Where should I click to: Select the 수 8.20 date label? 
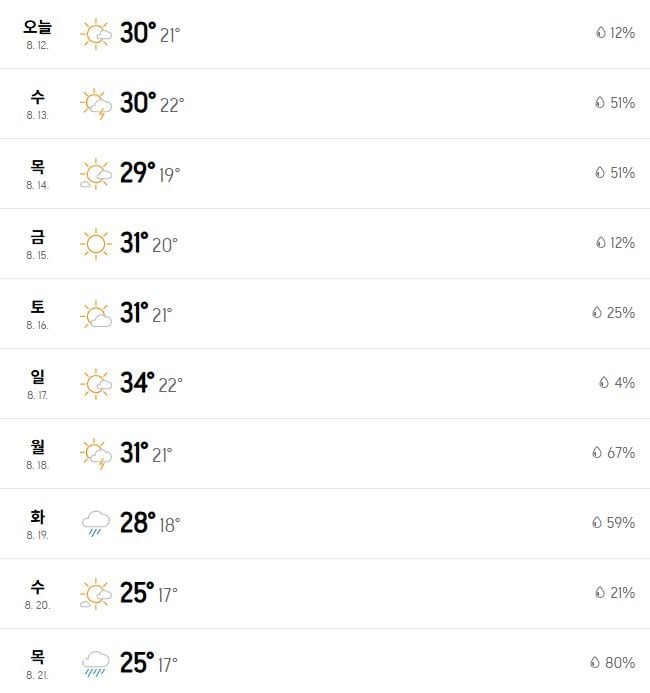pos(37,594)
